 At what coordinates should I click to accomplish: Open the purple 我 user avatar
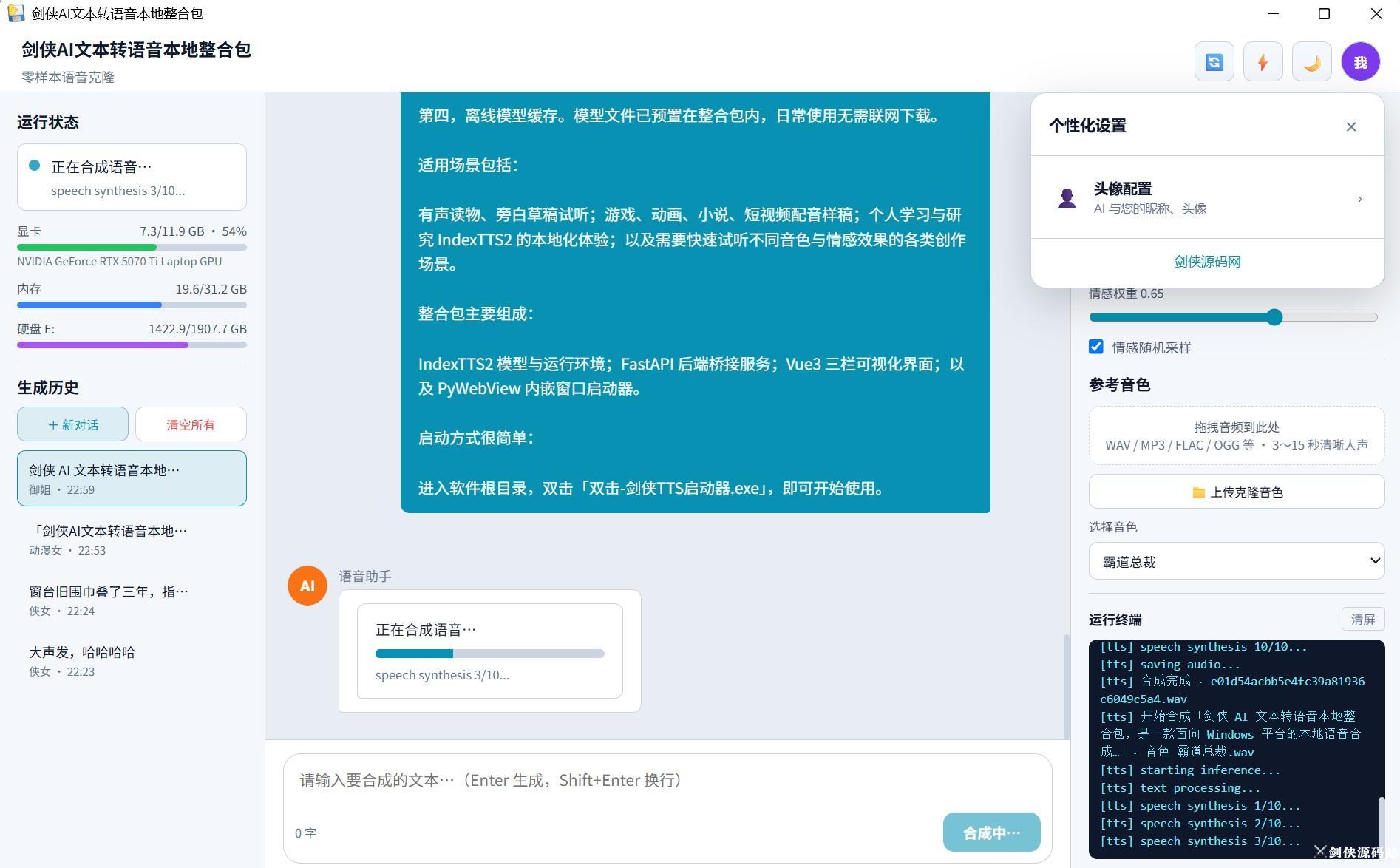point(1360,62)
